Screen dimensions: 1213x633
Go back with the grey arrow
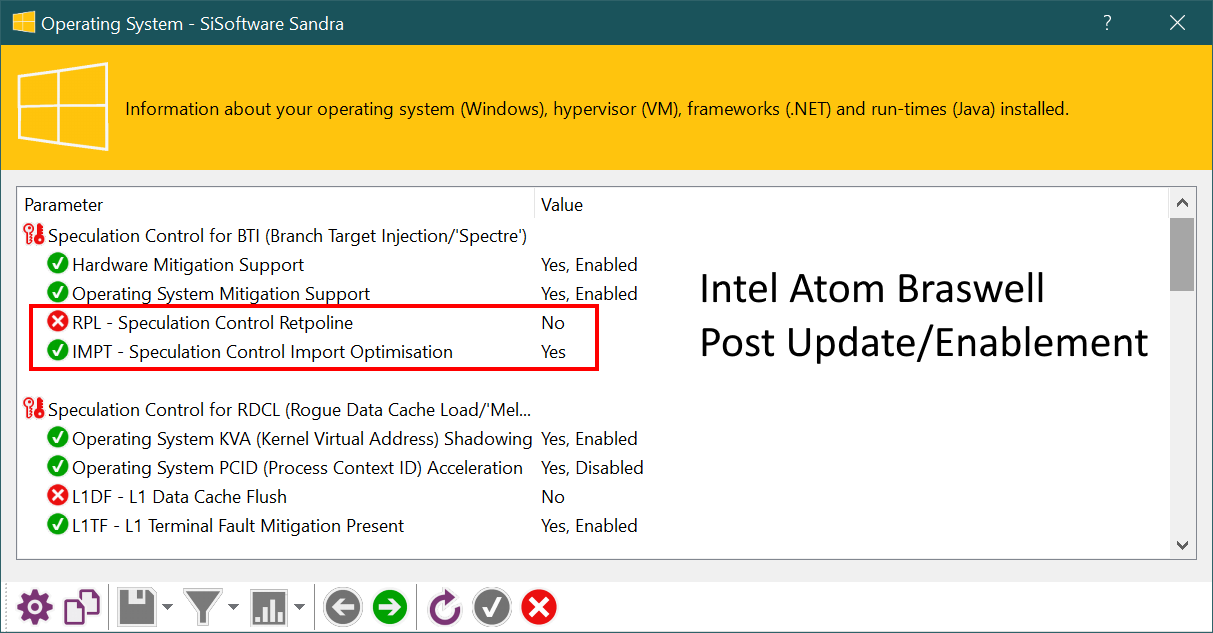pyautogui.click(x=342, y=607)
